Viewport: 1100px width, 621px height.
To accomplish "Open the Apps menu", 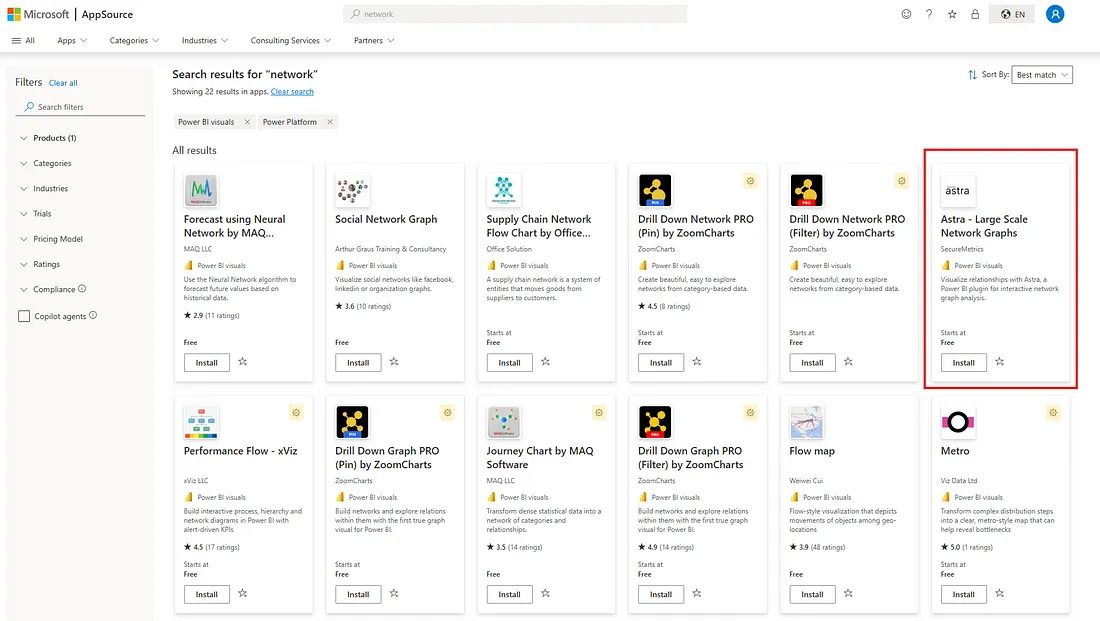I will click(72, 41).
